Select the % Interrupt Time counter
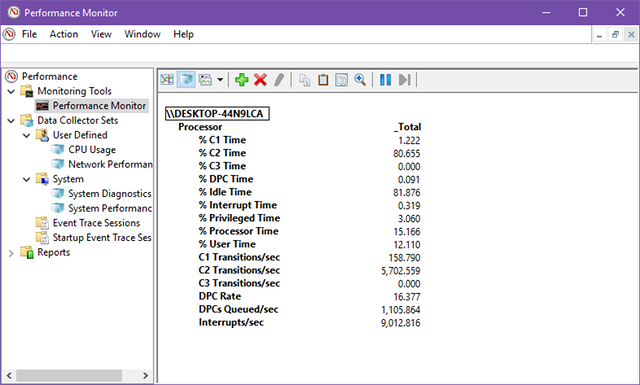This screenshot has height=385, width=640. (x=238, y=205)
